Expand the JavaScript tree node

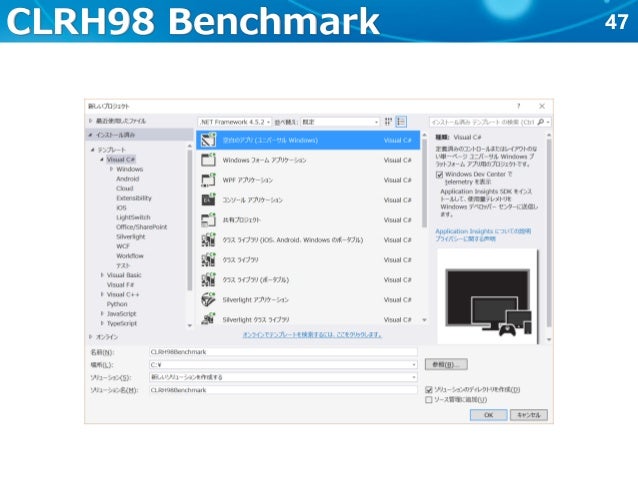102,313
